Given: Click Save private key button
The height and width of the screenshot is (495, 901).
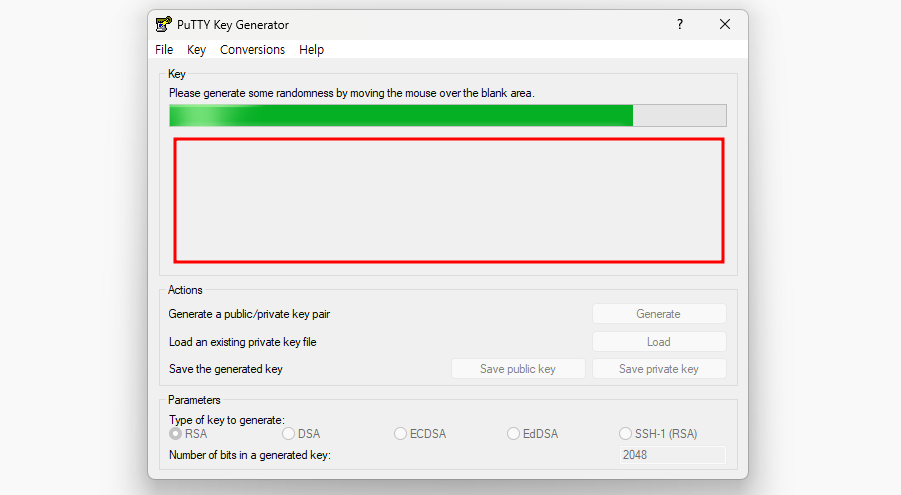Looking at the screenshot, I should pos(659,369).
